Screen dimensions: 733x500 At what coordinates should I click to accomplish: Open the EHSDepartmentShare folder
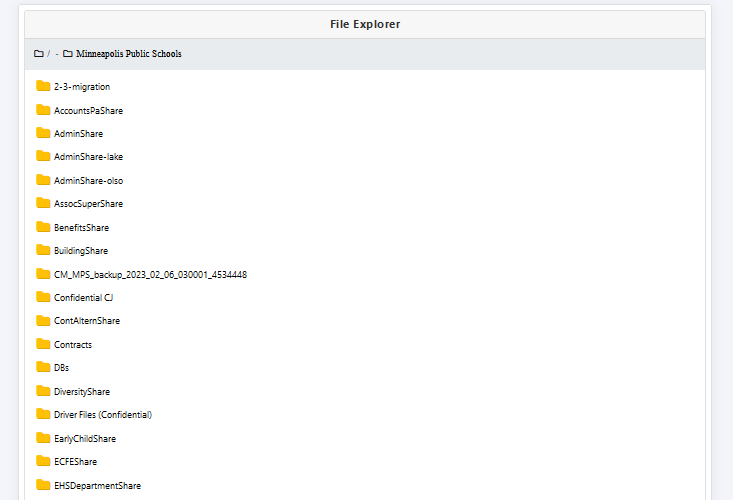click(x=97, y=485)
